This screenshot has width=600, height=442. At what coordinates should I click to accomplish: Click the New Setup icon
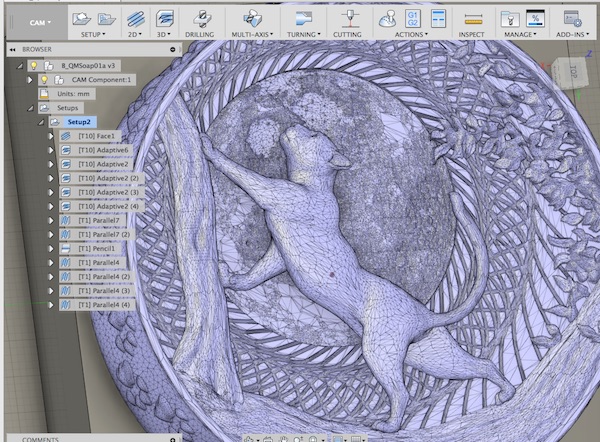tap(82, 18)
